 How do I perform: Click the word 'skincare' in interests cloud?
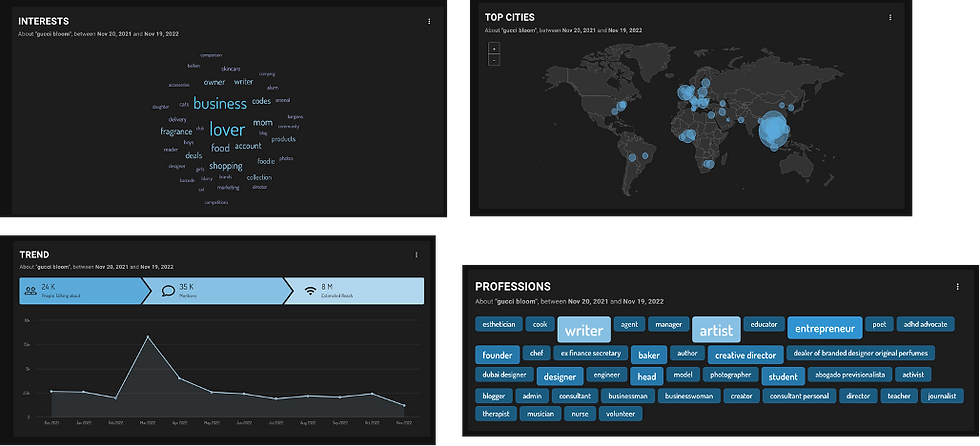[x=231, y=69]
